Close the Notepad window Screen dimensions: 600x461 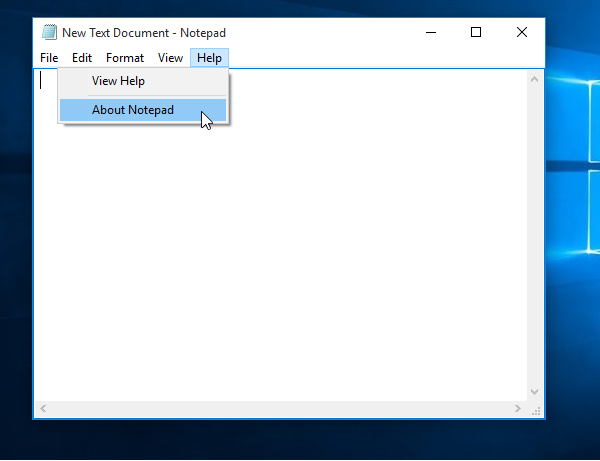[x=522, y=33]
